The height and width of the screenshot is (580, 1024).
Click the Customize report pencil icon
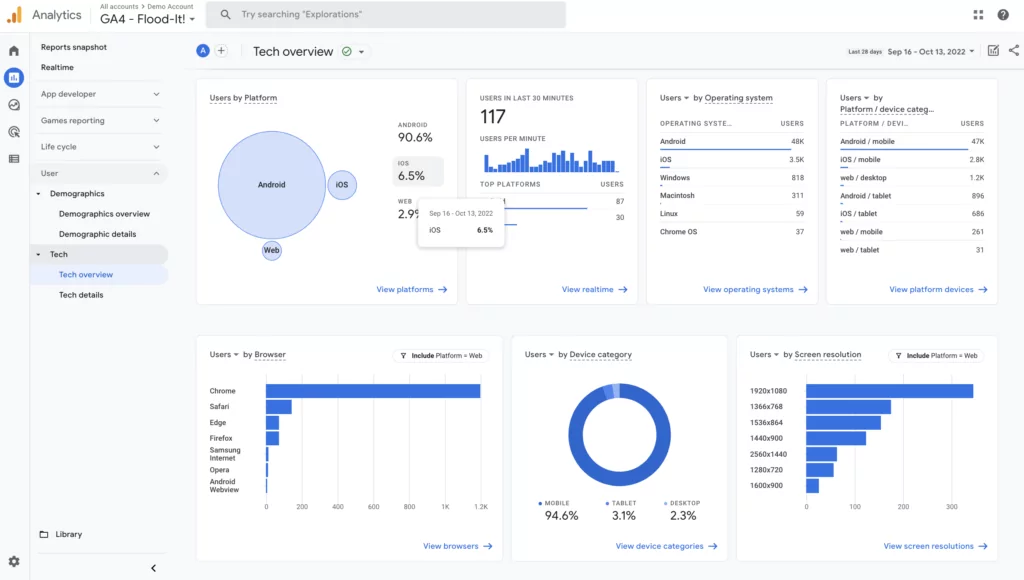click(x=993, y=51)
